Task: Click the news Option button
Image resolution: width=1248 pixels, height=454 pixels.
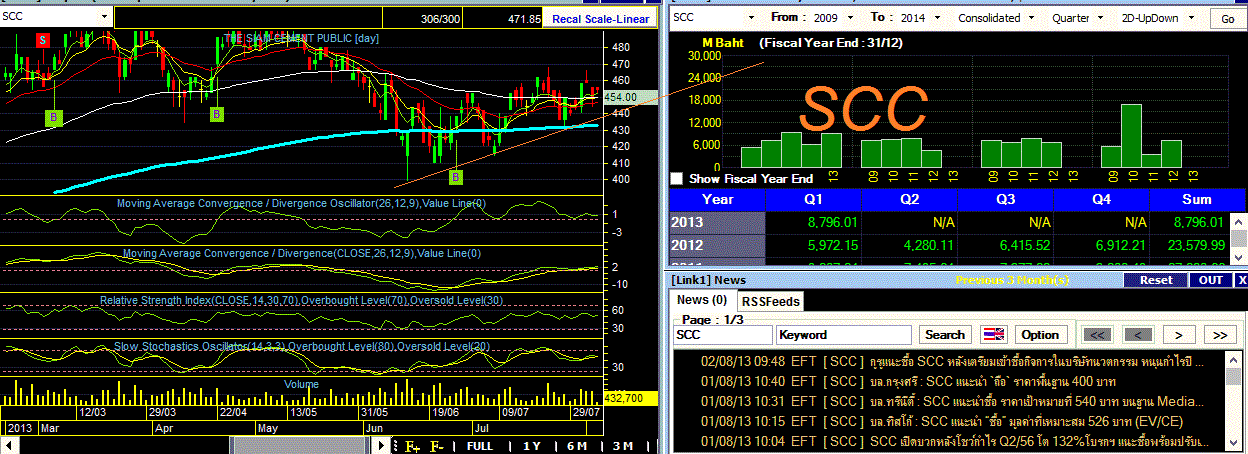Action: 1040,334
